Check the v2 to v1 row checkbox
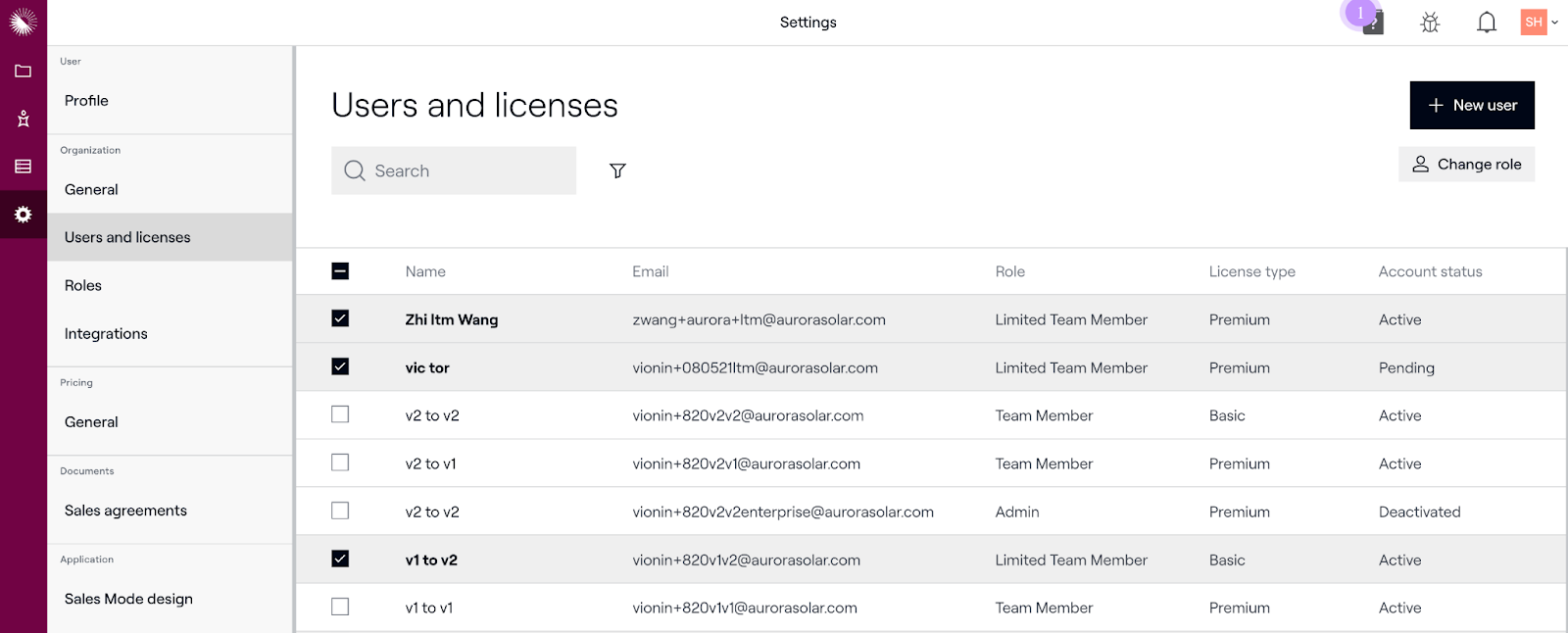 (340, 463)
